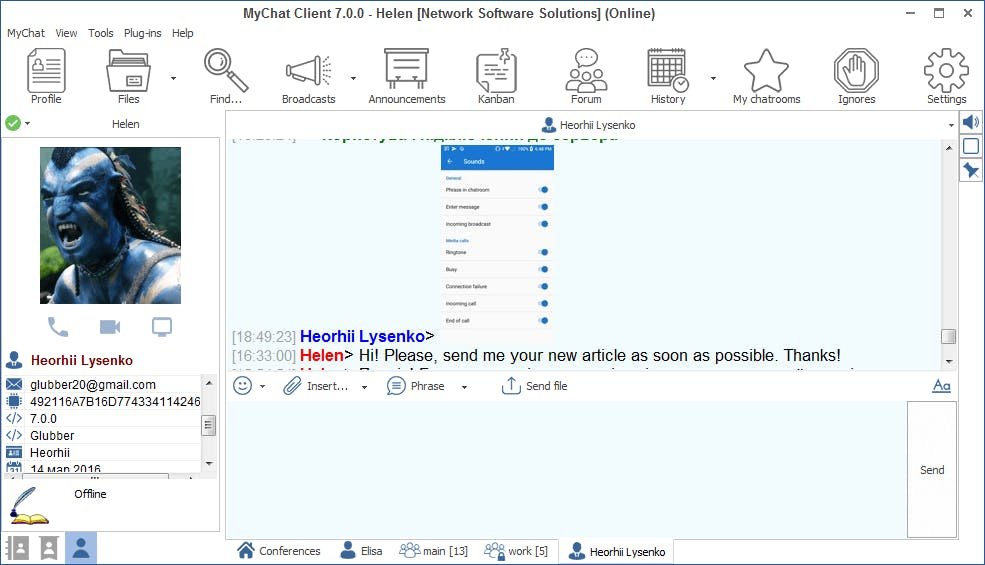Click the Heorhii name info row
The height and width of the screenshot is (565, 985).
coord(102,452)
